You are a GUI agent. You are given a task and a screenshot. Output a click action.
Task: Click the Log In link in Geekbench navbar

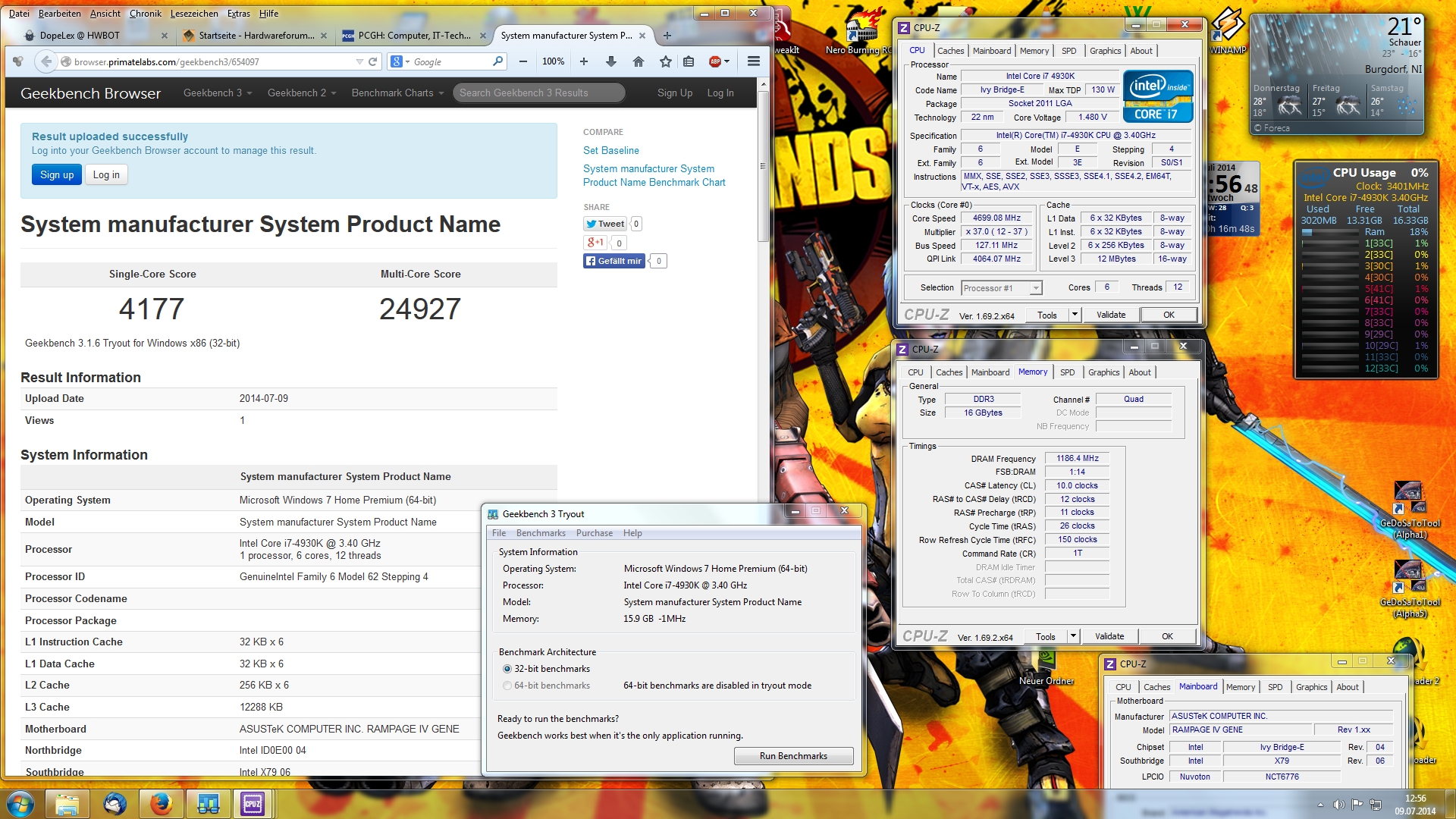coord(720,93)
